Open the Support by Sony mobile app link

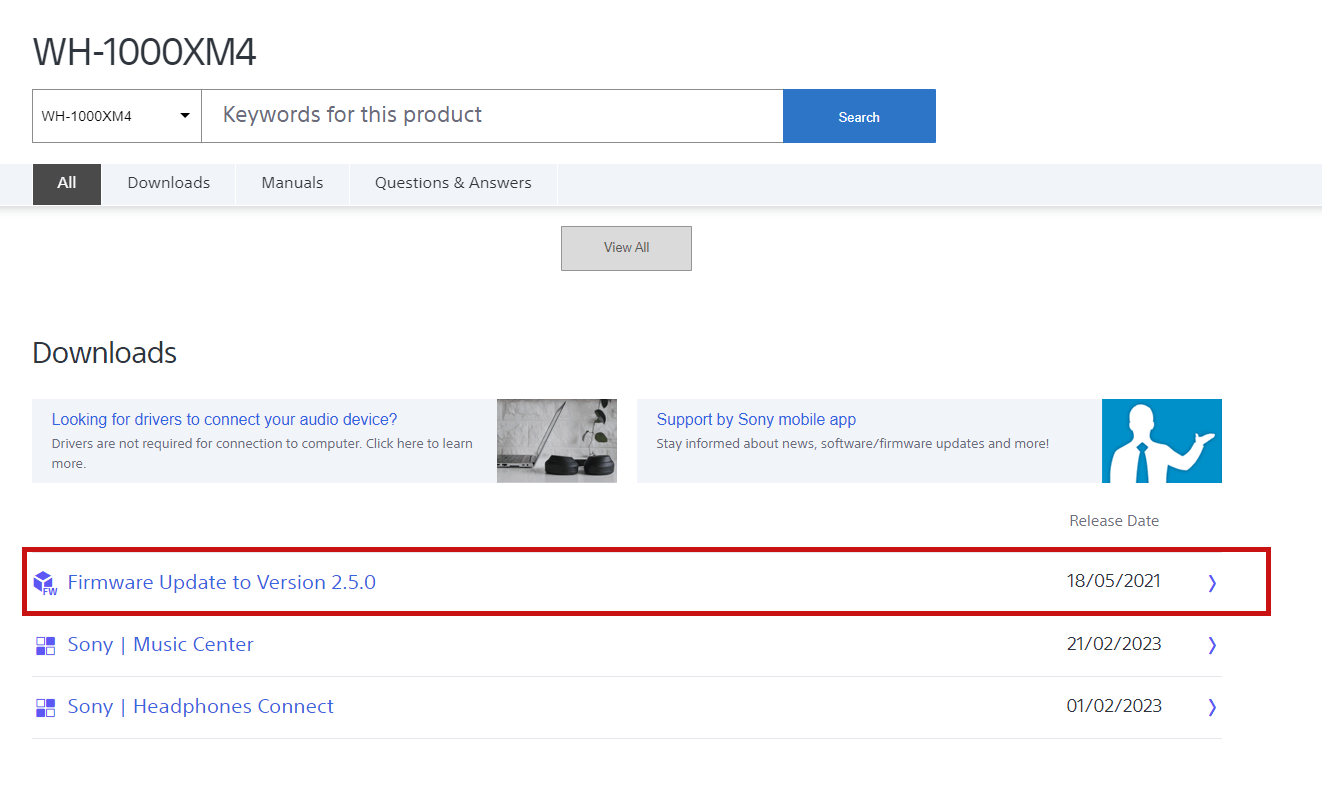click(756, 420)
